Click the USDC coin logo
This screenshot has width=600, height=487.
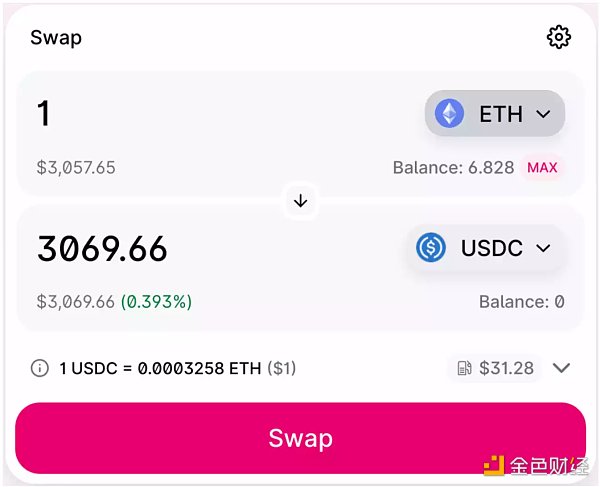coord(430,248)
